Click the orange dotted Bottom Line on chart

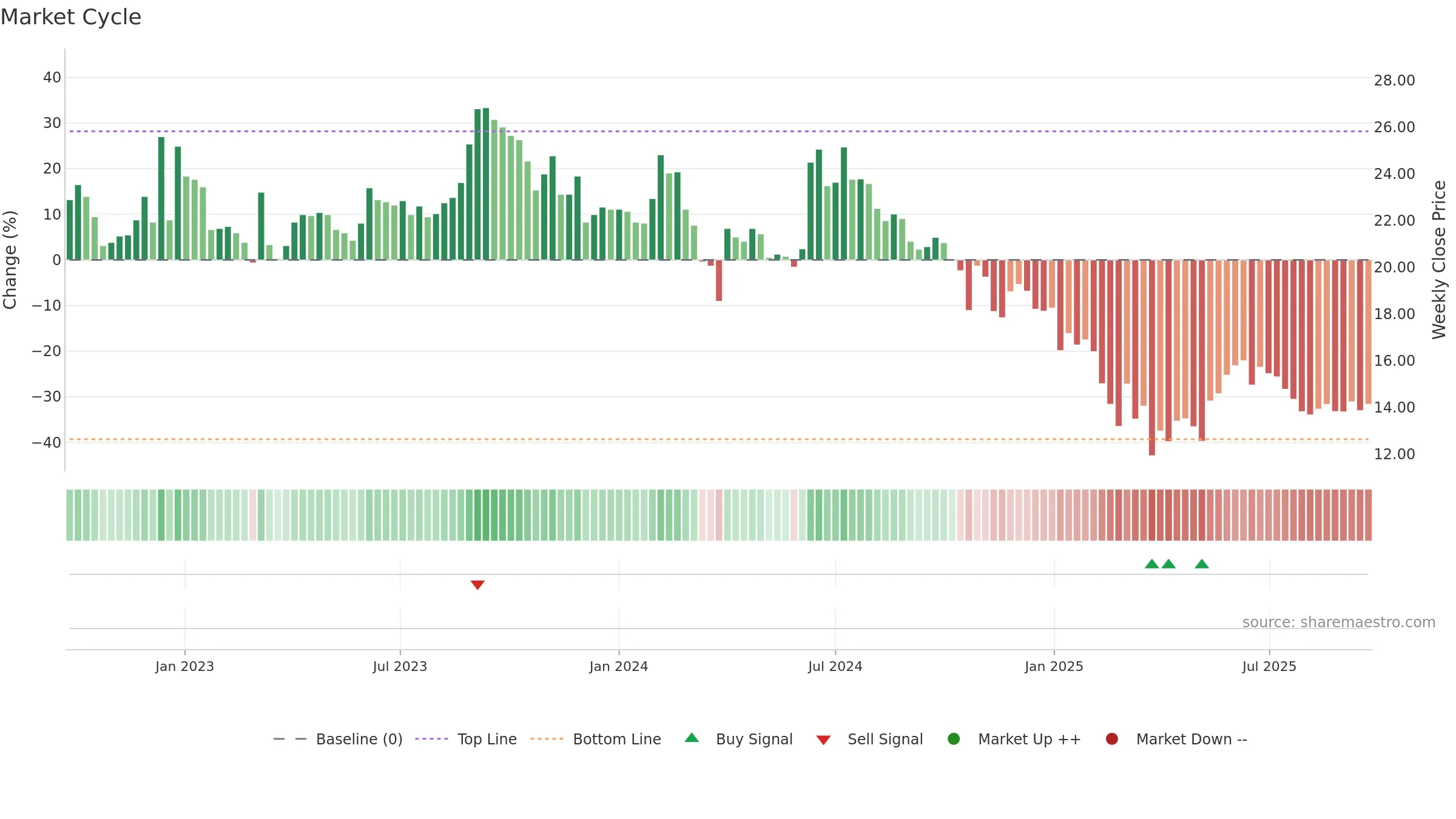tap(719, 439)
